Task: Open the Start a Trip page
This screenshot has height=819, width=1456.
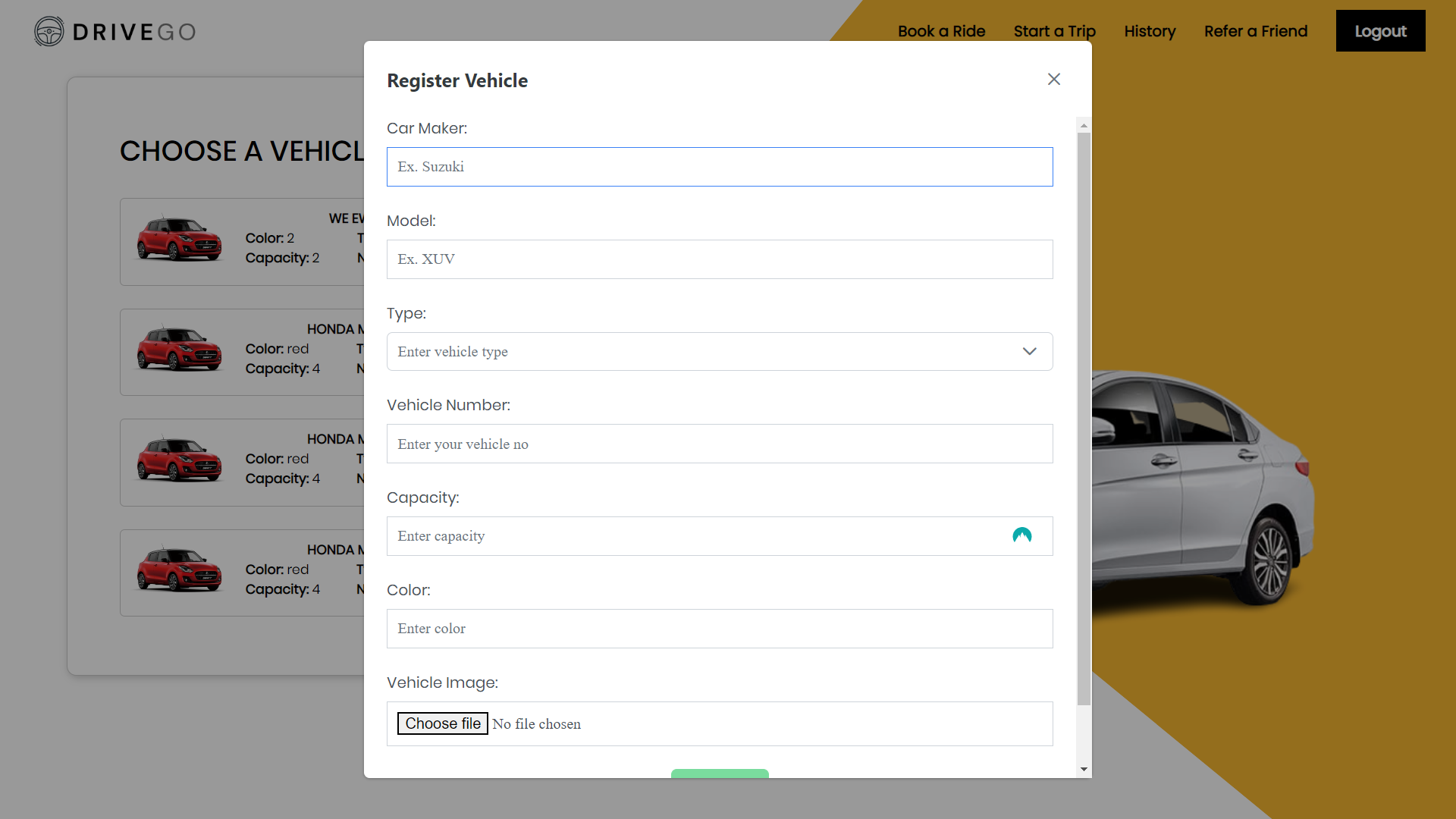Action: [x=1054, y=31]
